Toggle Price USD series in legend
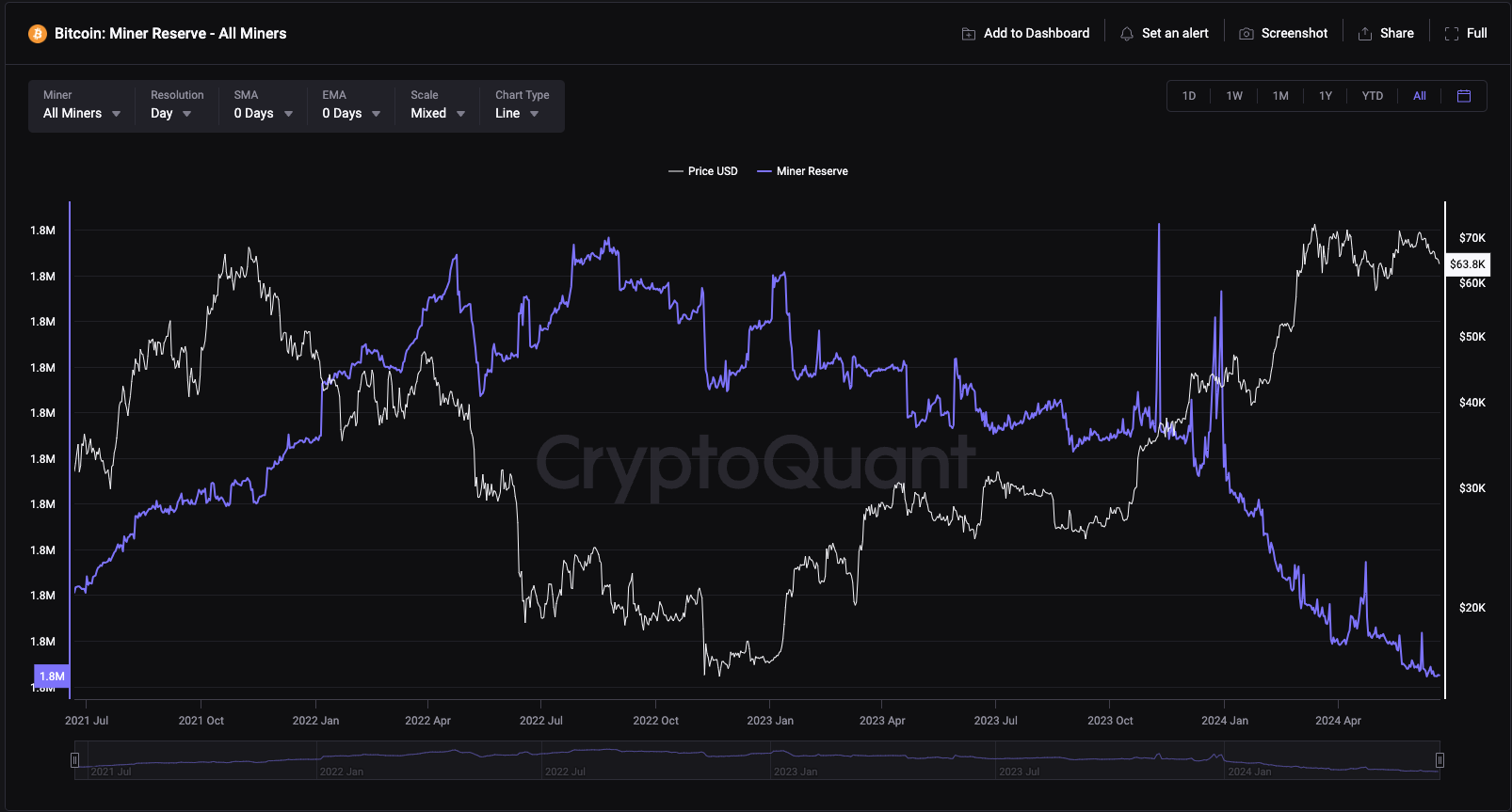Screen dimensions: 1512x812 click(x=703, y=171)
